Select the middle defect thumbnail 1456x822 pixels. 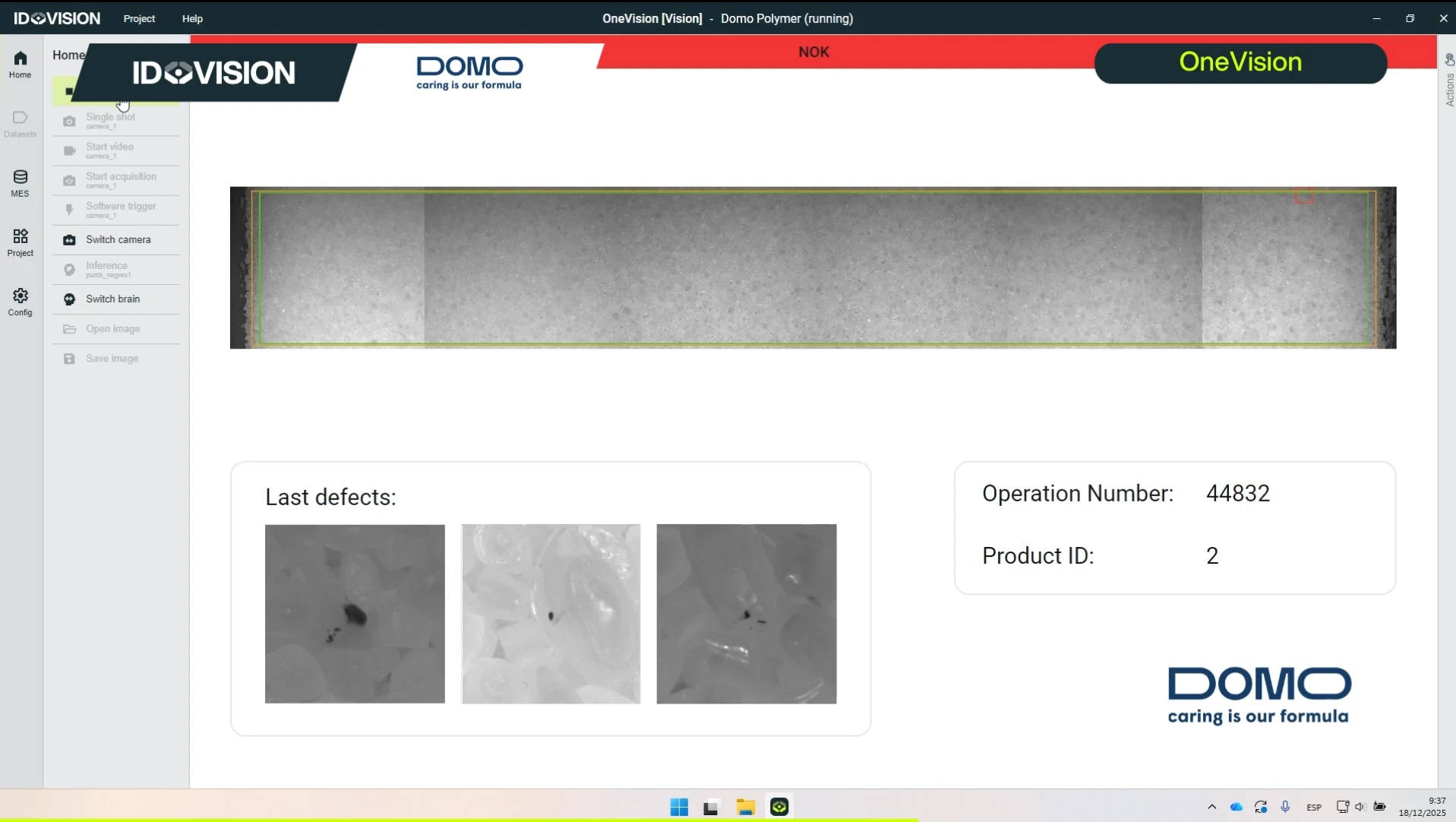coord(551,614)
